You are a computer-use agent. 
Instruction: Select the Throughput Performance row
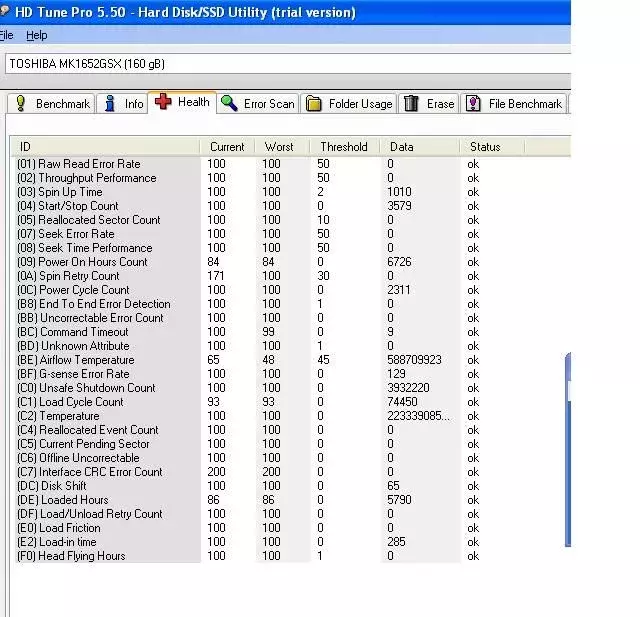pyautogui.click(x=249, y=178)
